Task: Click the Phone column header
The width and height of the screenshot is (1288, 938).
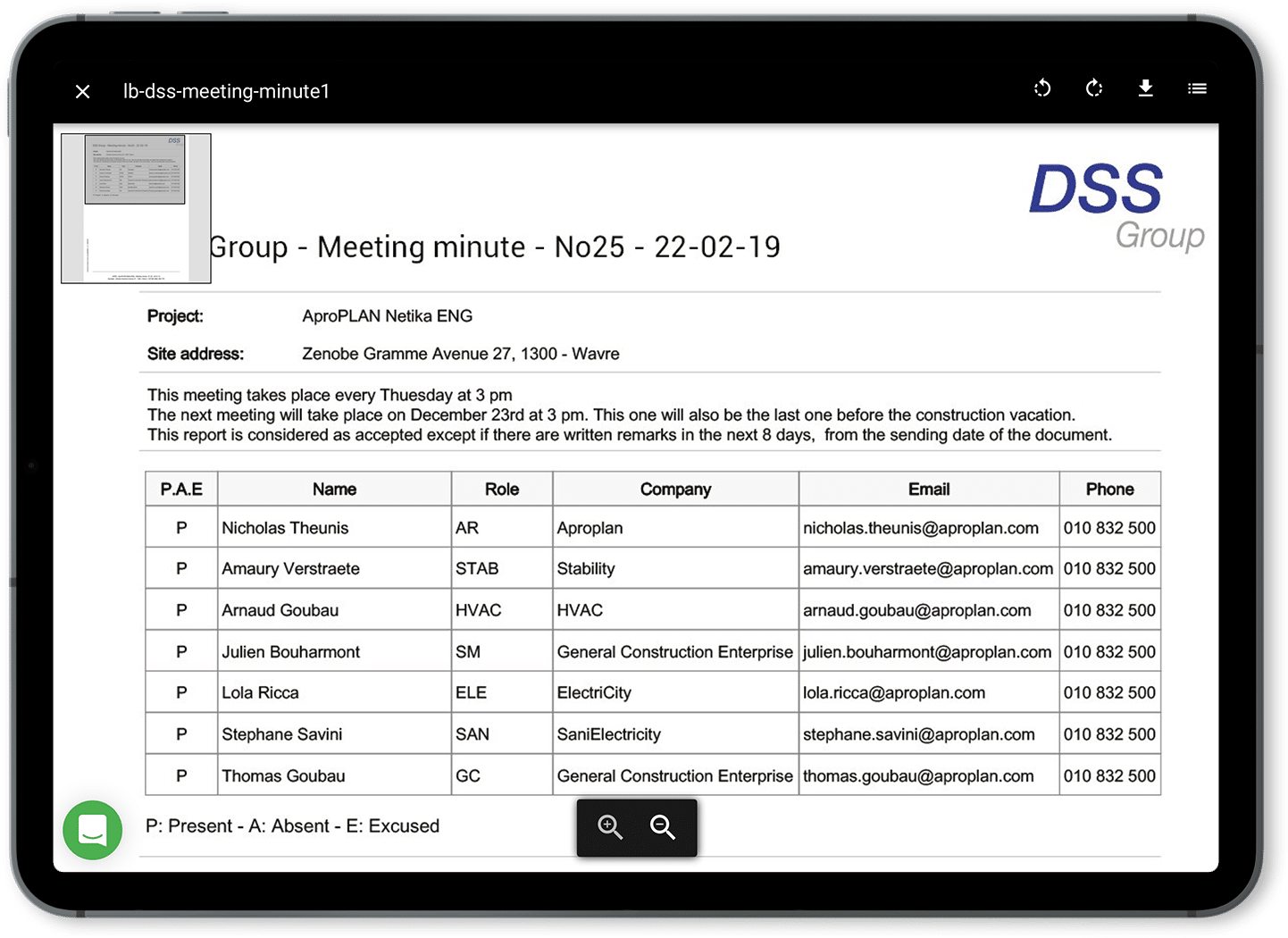Action: (x=1109, y=490)
